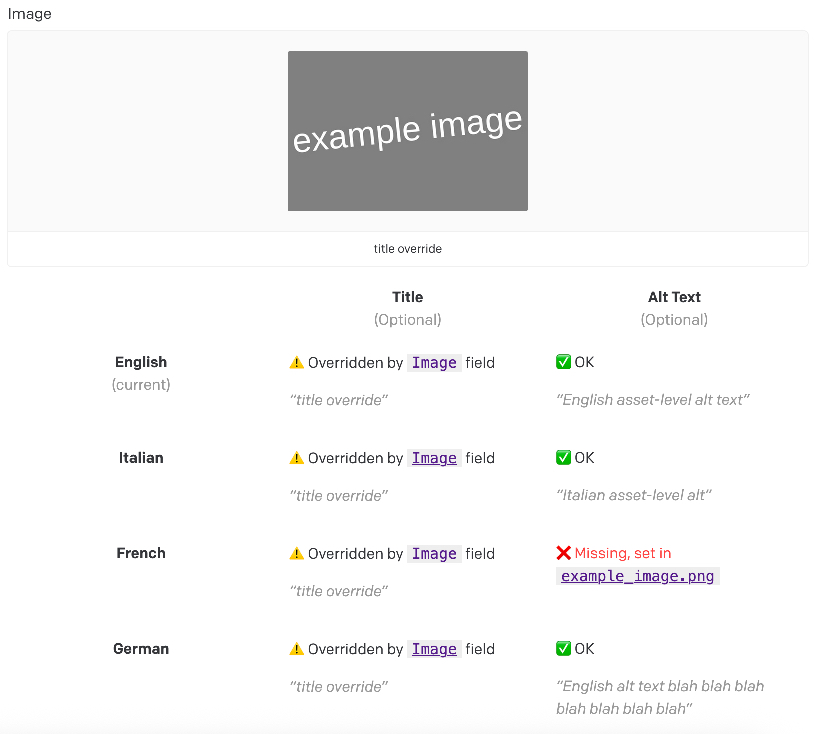Click the title override caption text

(407, 249)
